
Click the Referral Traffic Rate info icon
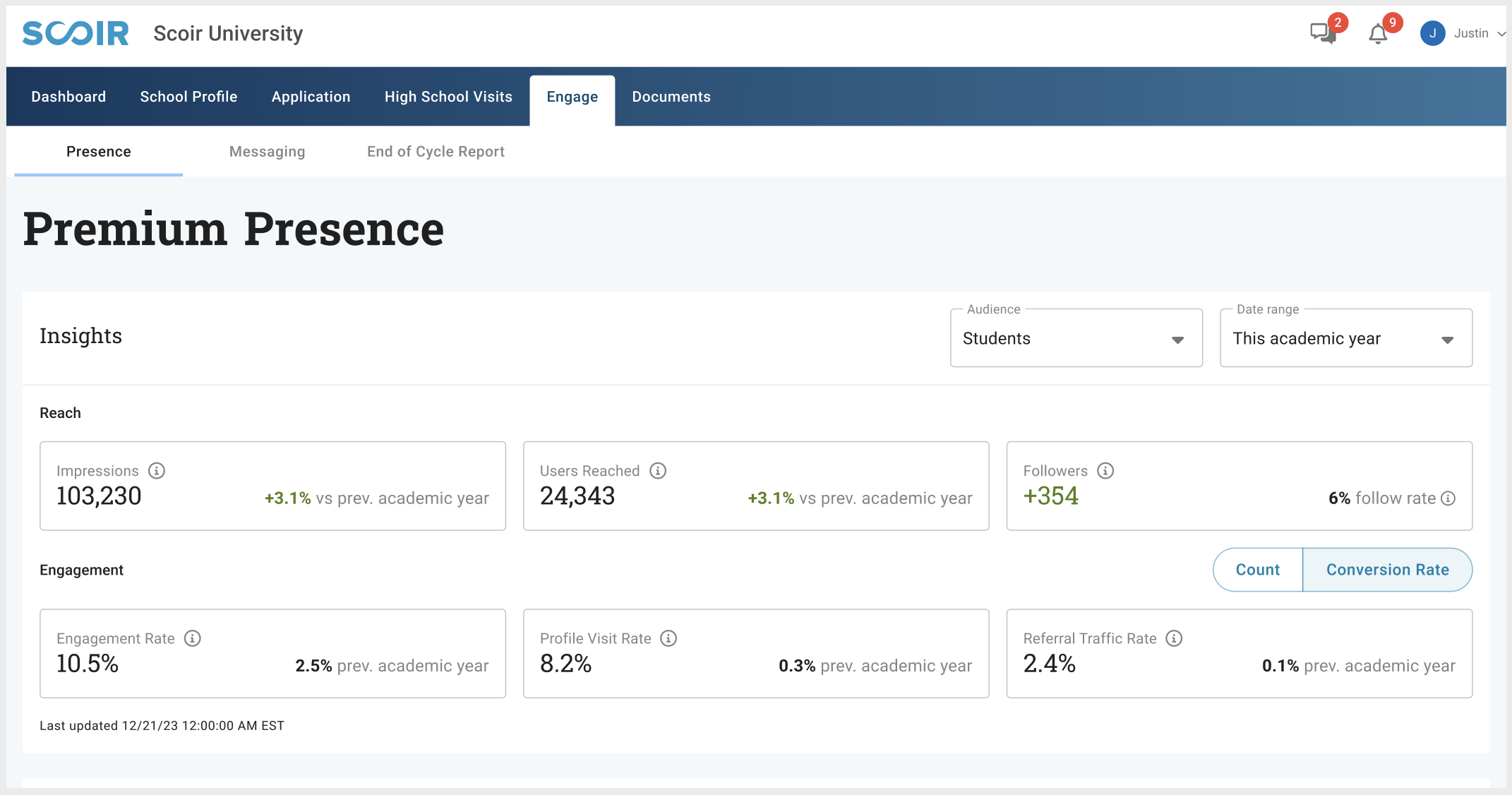(x=1174, y=638)
